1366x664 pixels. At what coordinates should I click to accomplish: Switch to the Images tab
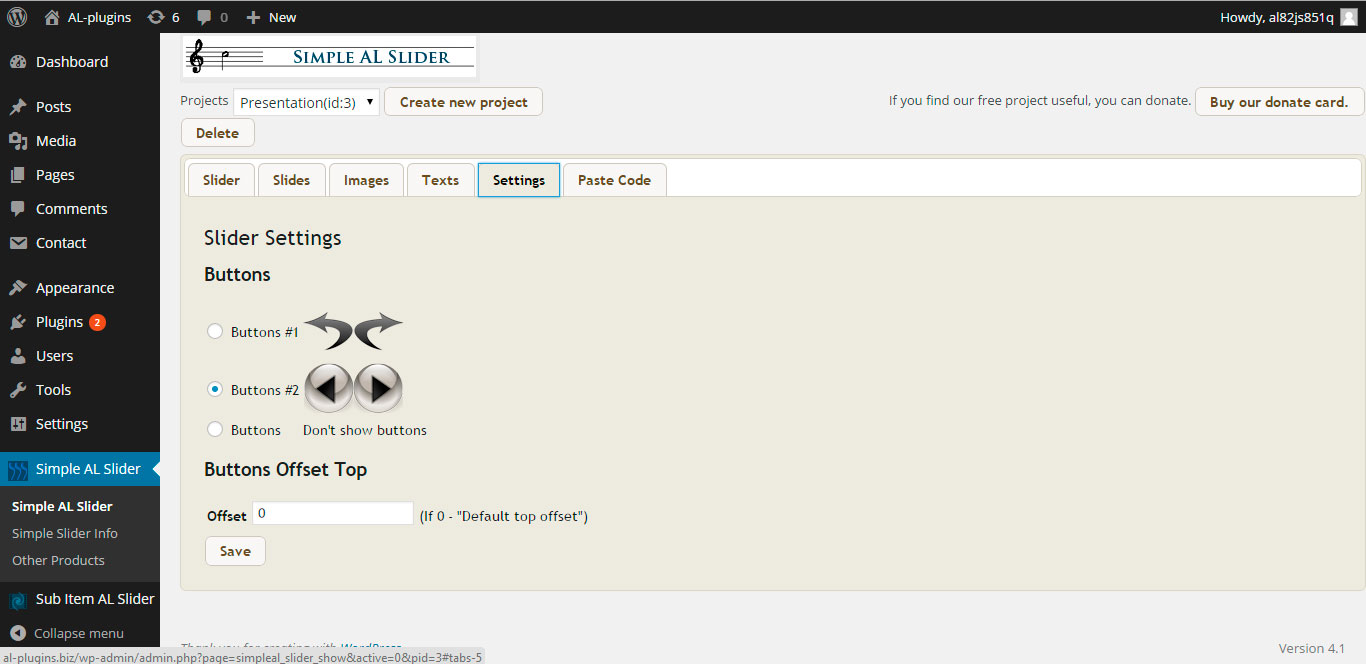[366, 180]
